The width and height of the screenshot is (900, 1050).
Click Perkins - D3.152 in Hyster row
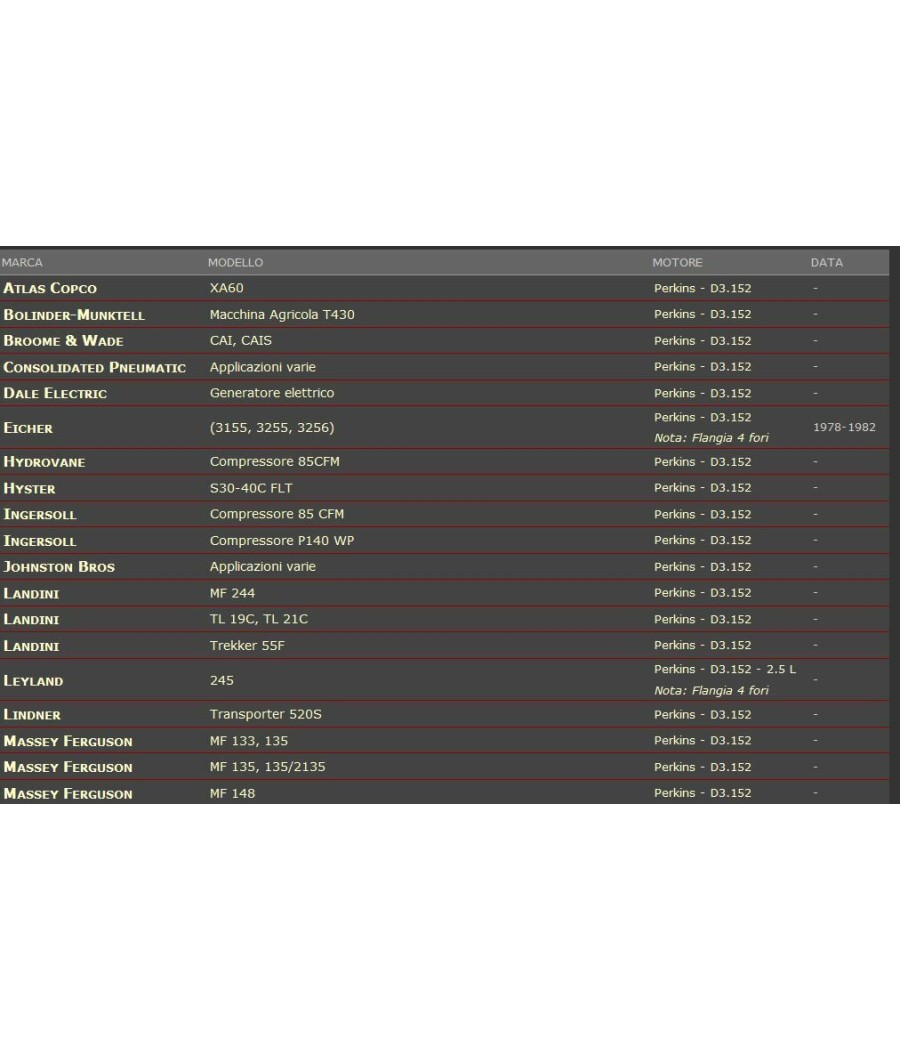tap(702, 488)
